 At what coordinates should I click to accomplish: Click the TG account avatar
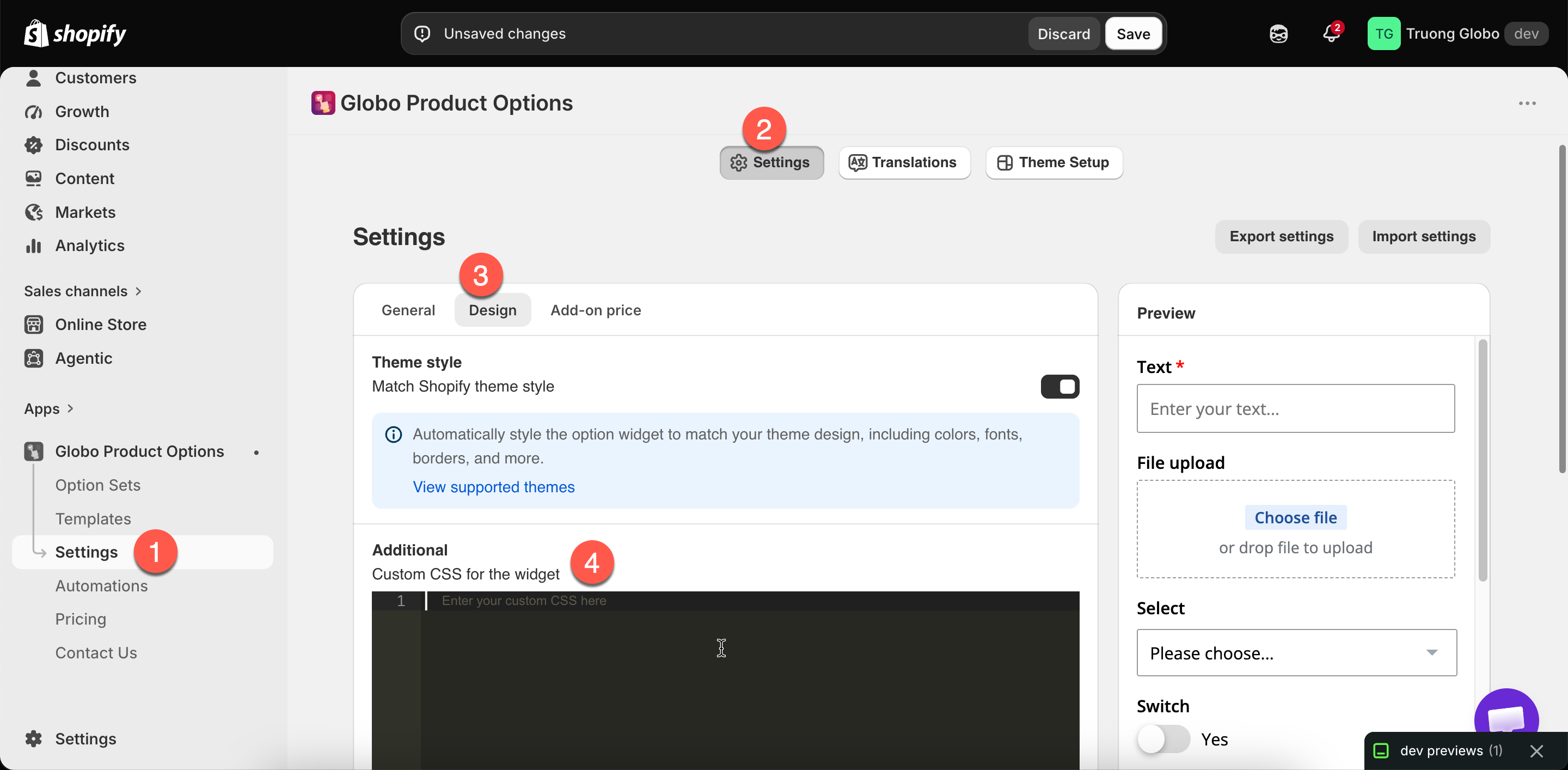click(1383, 33)
